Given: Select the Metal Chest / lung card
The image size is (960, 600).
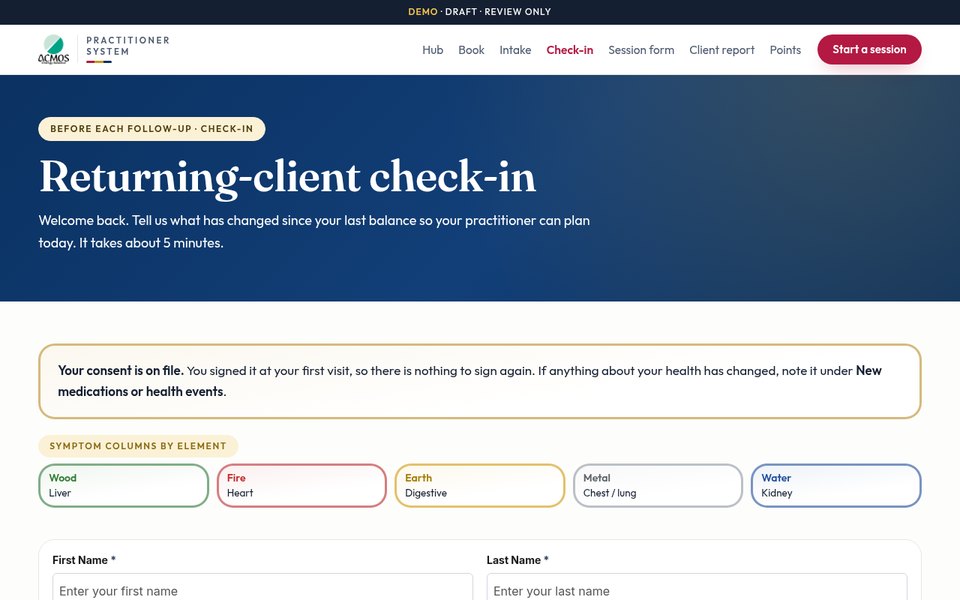Looking at the screenshot, I should (658, 486).
